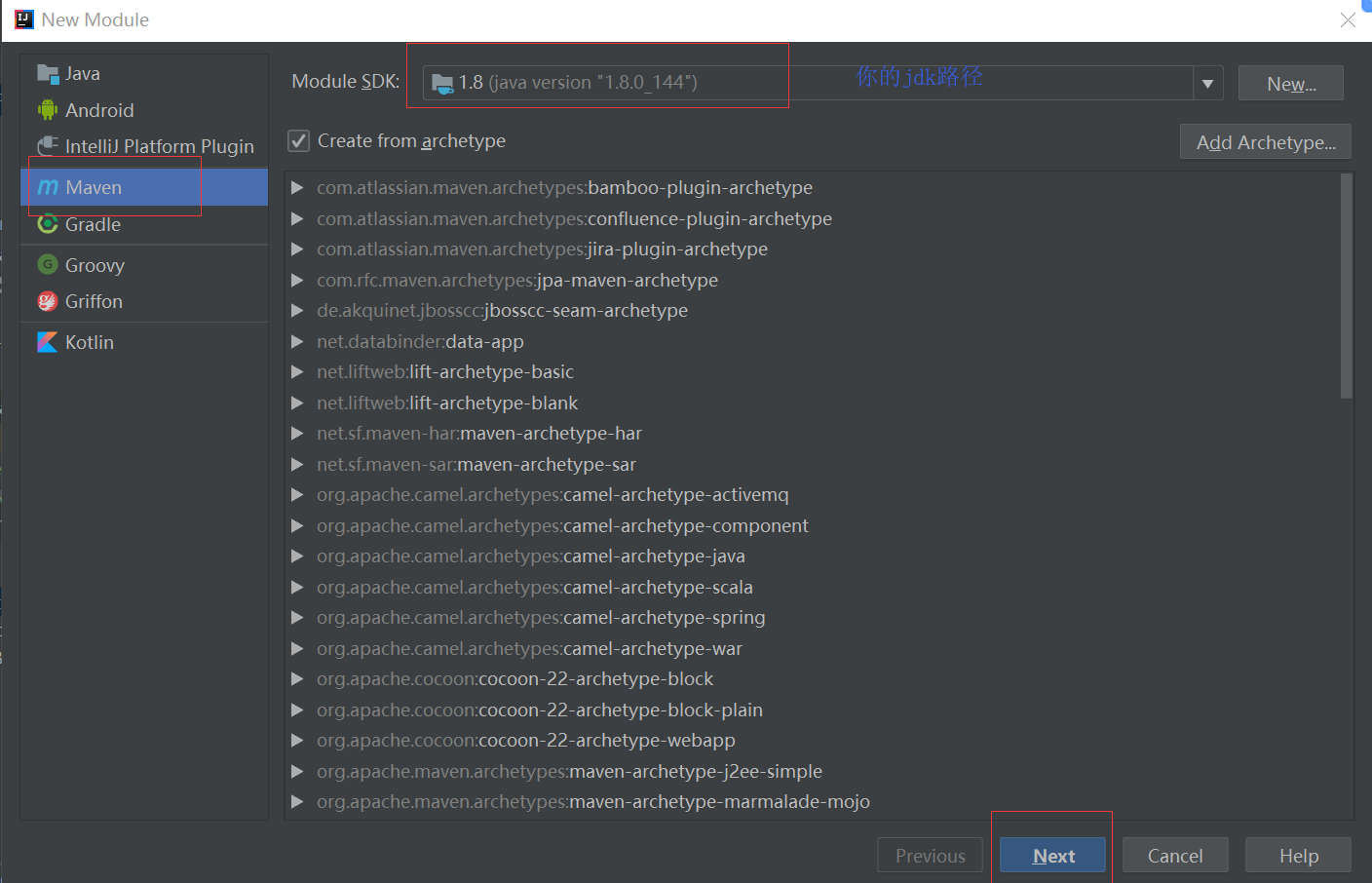This screenshot has height=883, width=1372.
Task: Click the Kotlin K icon
Action: pyautogui.click(x=48, y=342)
